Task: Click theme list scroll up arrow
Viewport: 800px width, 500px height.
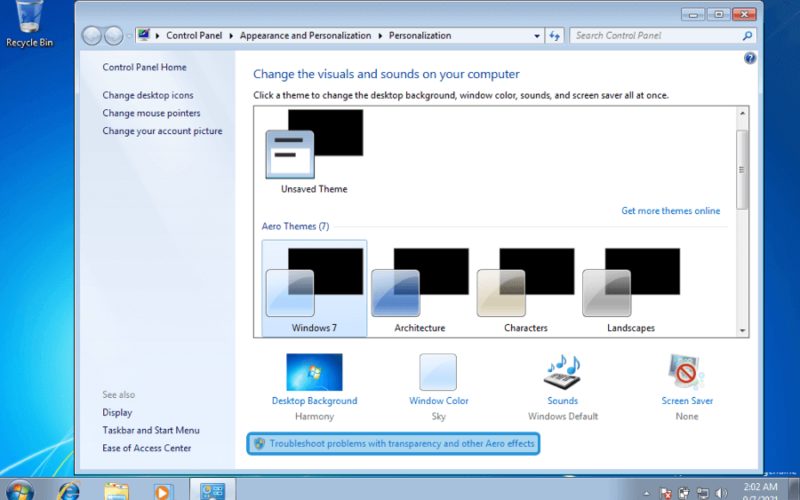Action: (742, 113)
